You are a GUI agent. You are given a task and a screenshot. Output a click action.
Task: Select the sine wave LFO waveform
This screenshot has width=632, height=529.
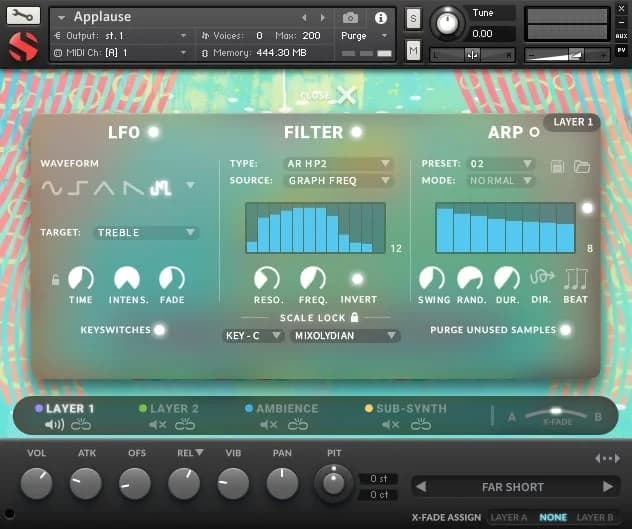(52, 187)
